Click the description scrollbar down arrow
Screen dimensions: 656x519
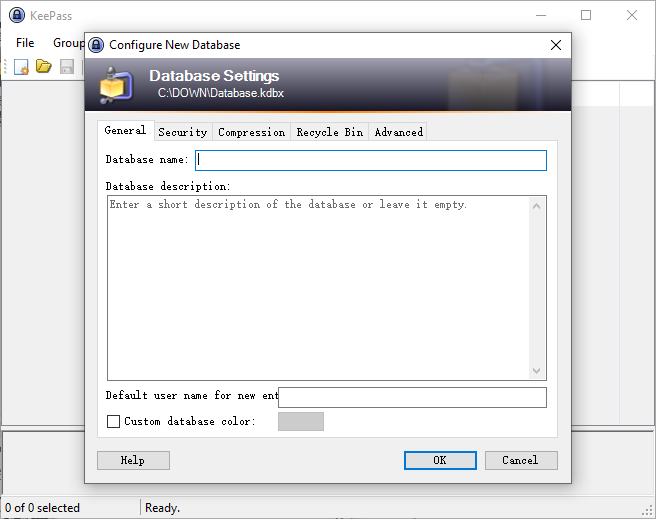537,371
